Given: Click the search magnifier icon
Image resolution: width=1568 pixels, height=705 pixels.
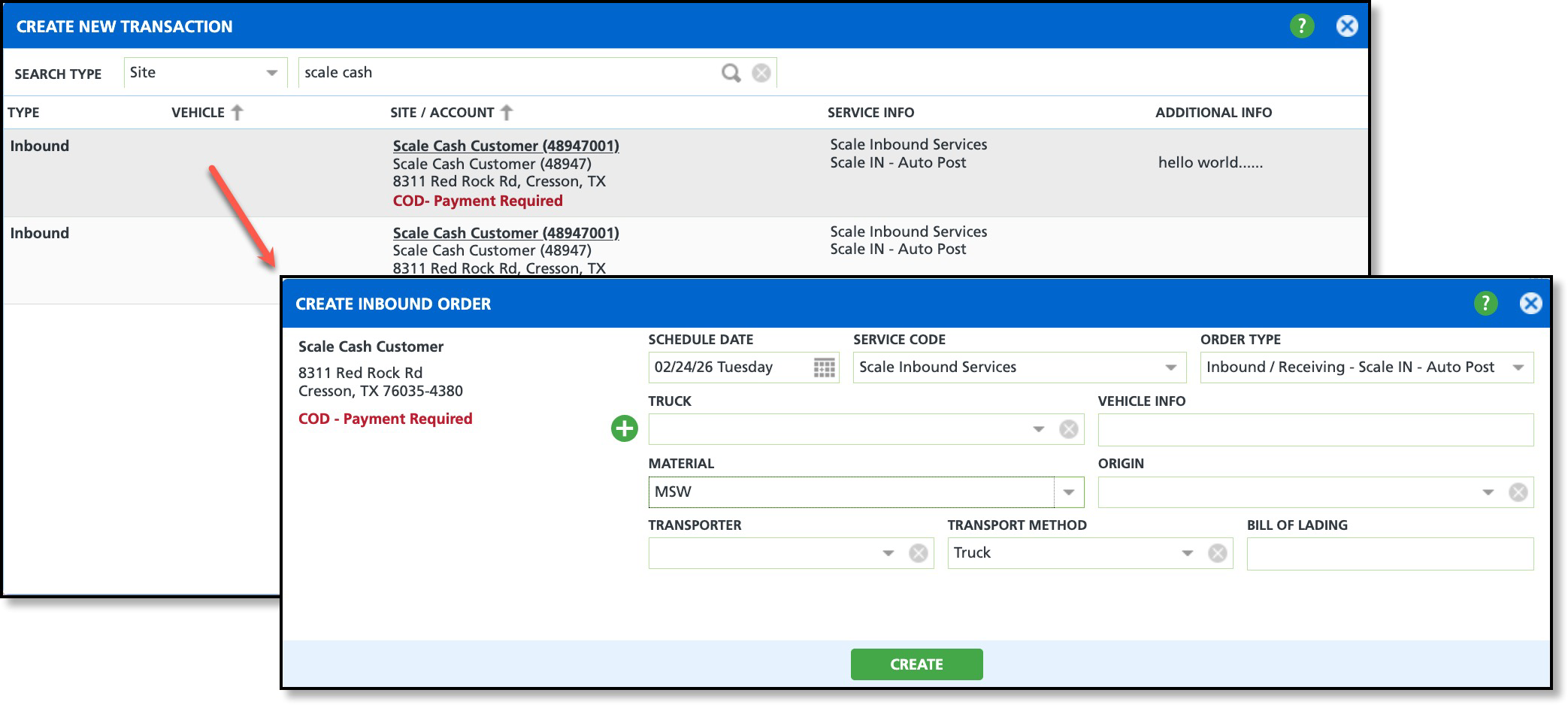Looking at the screenshot, I should coord(731,73).
